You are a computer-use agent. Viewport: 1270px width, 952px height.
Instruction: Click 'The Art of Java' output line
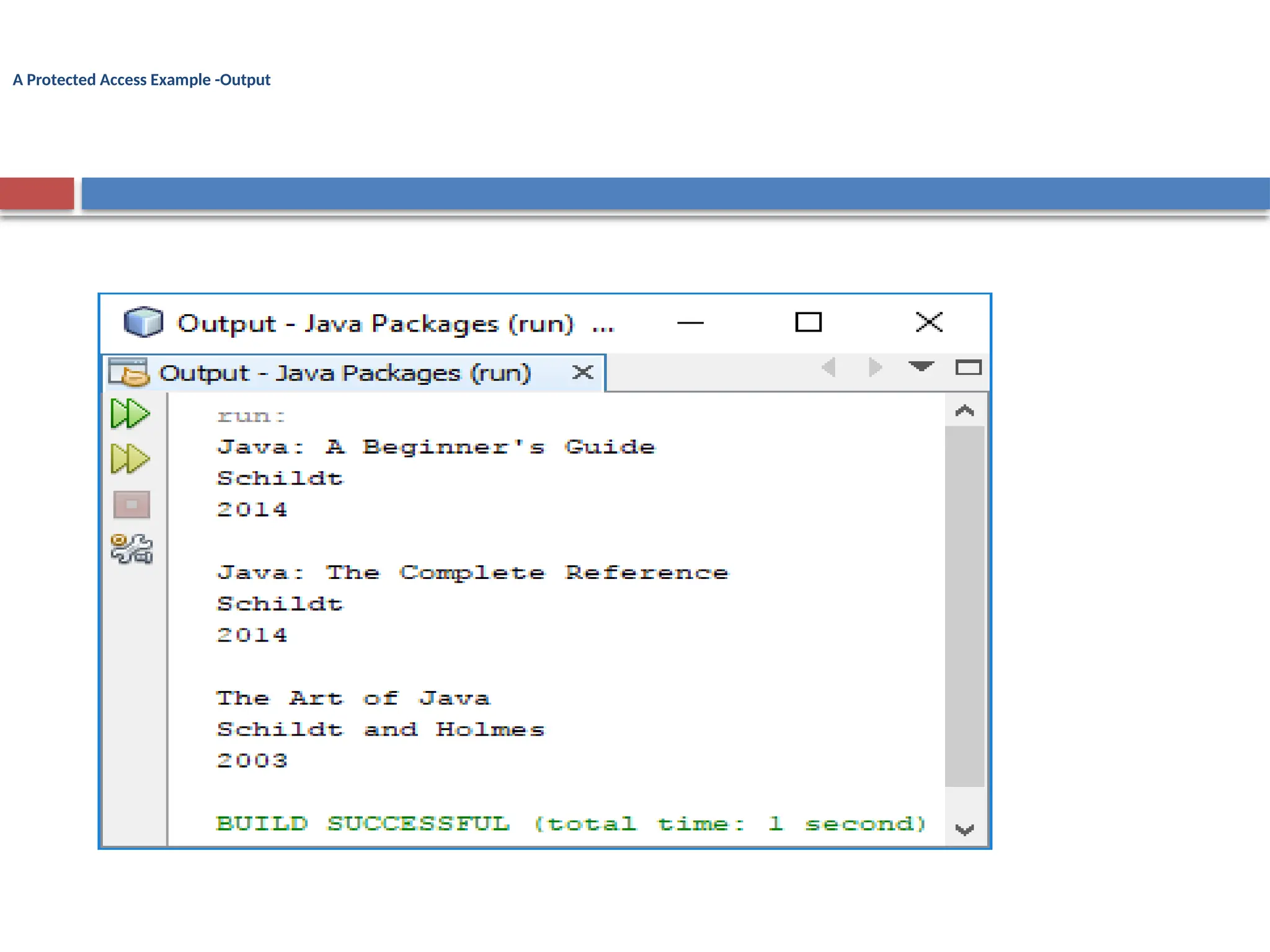(x=353, y=699)
